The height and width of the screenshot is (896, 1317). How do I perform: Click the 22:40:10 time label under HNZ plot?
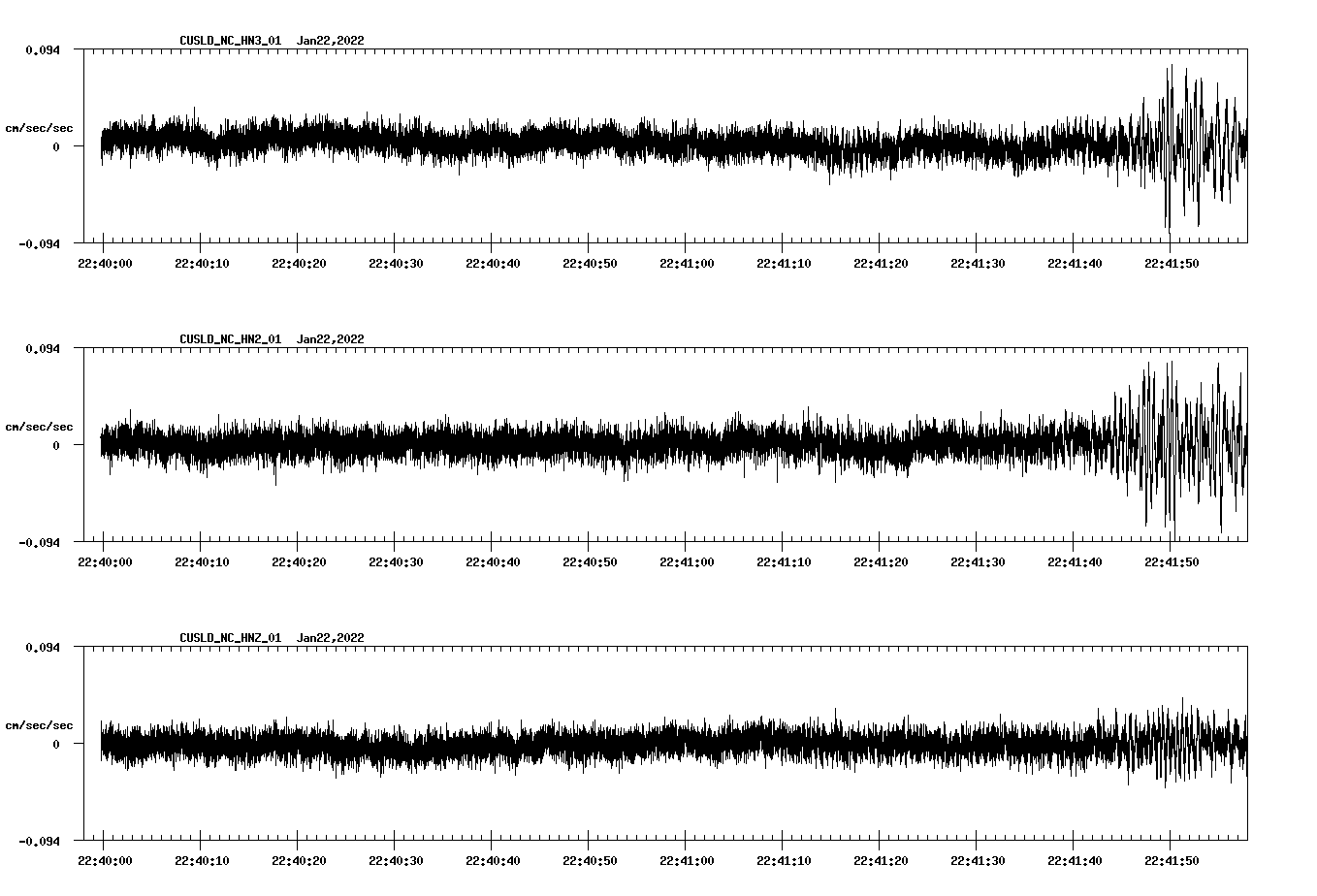(202, 861)
